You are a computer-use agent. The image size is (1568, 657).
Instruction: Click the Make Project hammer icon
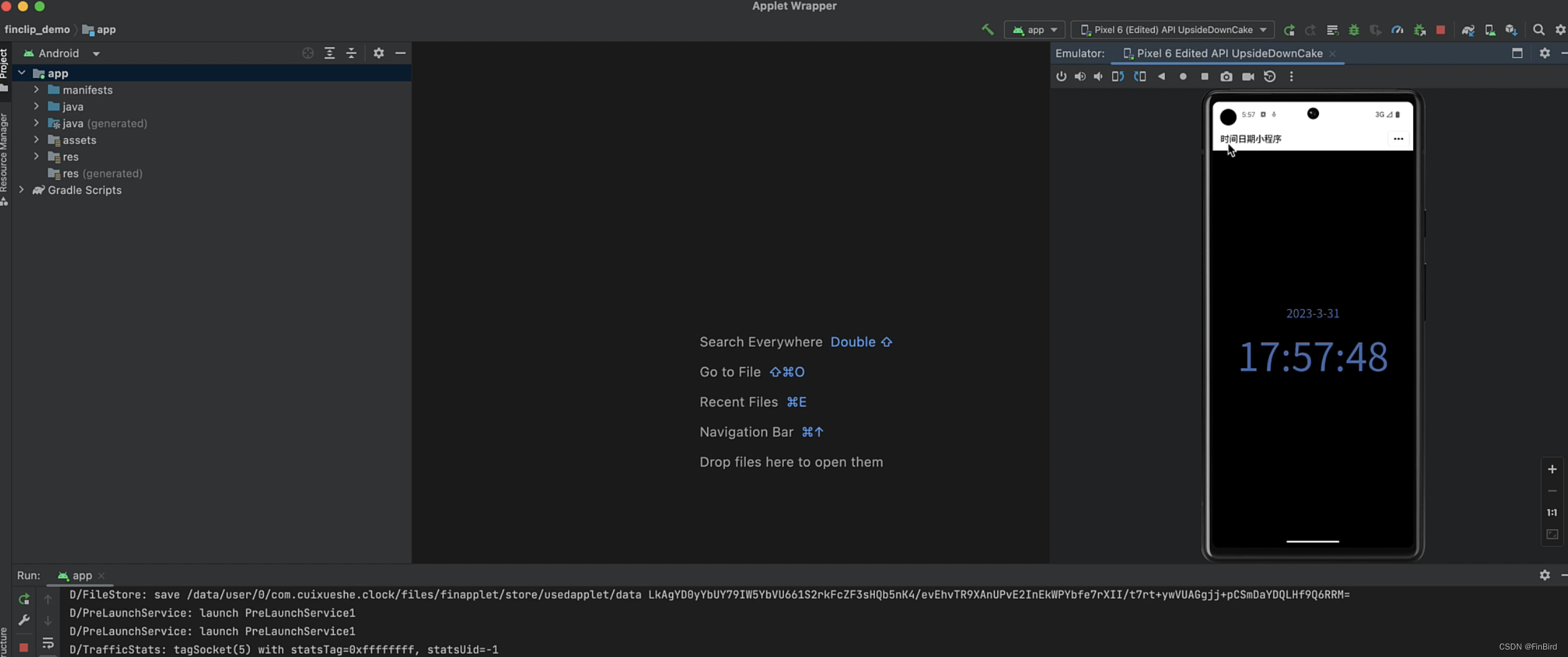pyautogui.click(x=987, y=30)
